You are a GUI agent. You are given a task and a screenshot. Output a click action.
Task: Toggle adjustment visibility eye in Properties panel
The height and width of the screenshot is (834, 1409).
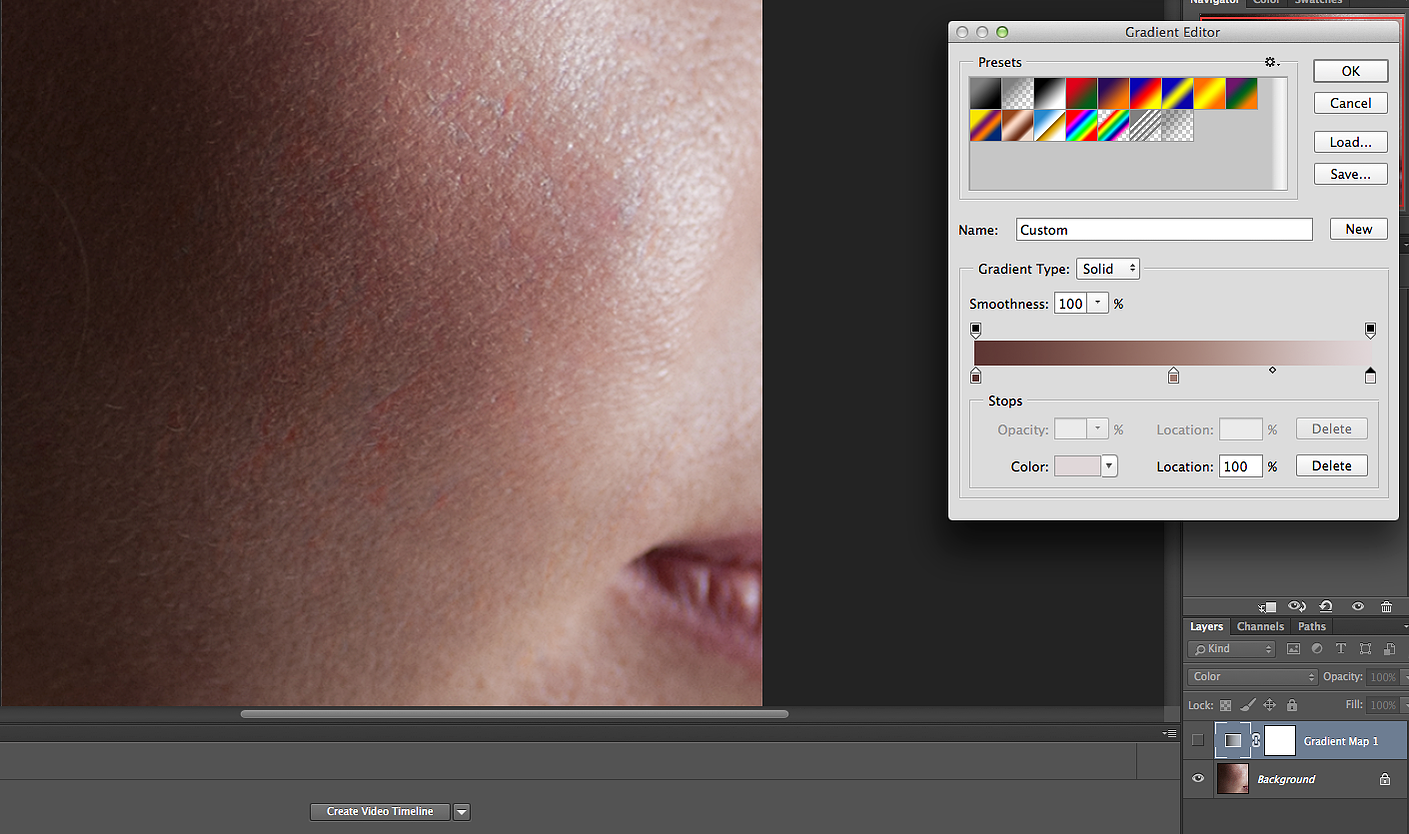1358,606
